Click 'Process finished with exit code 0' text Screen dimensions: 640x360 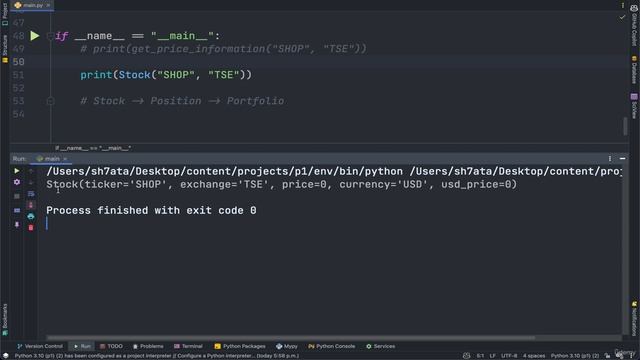point(151,211)
